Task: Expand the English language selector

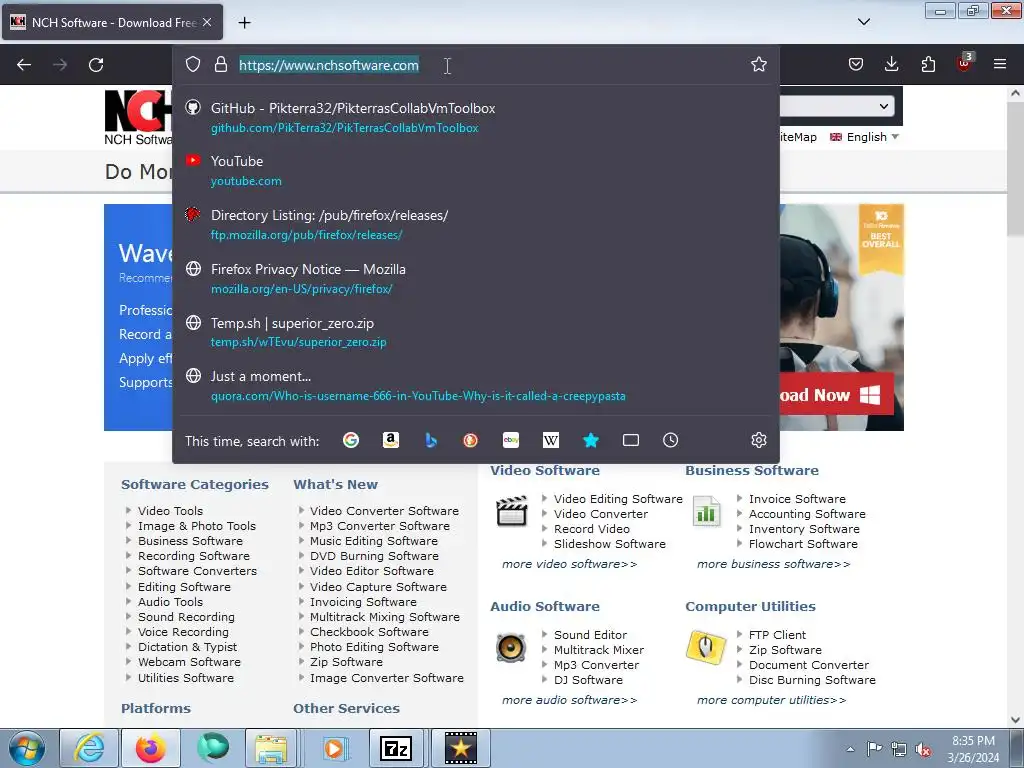Action: click(x=864, y=137)
